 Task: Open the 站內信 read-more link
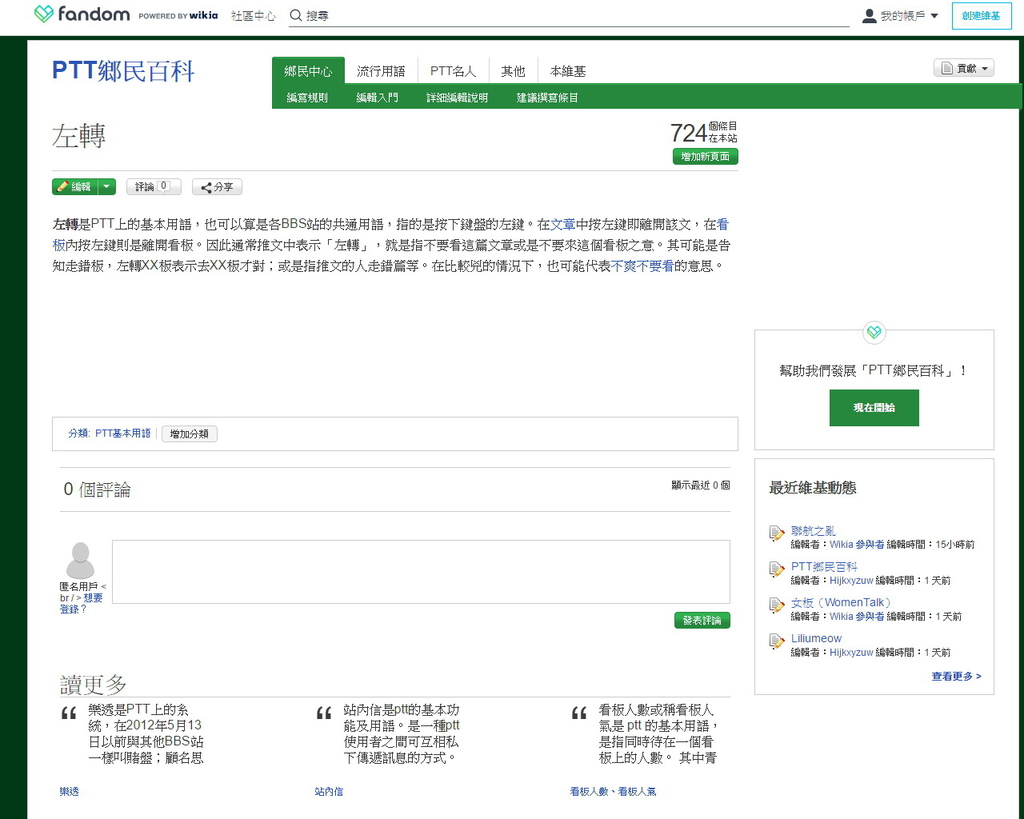328,792
